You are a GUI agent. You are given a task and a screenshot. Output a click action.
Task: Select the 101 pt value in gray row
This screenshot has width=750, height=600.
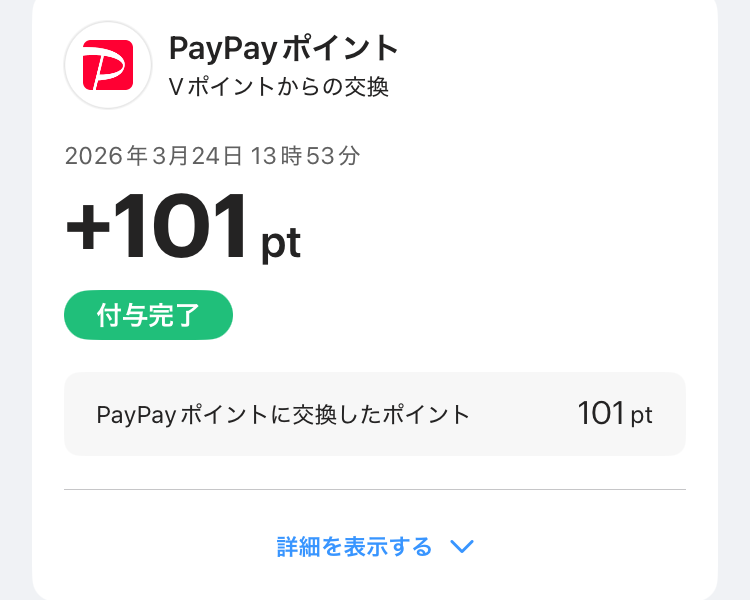point(614,414)
